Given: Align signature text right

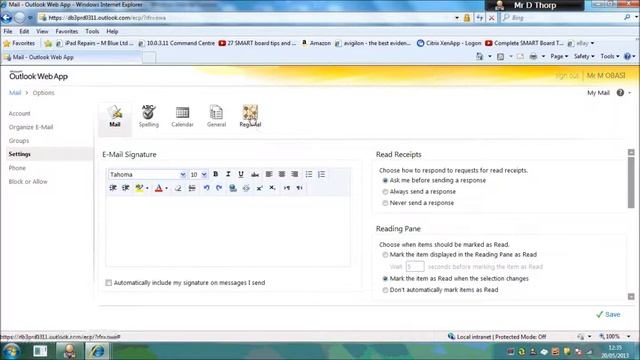Looking at the screenshot, I should pyautogui.click(x=294, y=174).
